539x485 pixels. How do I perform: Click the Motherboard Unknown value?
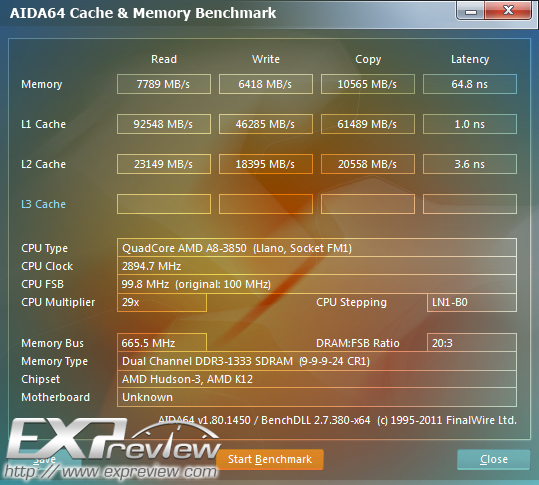317,397
